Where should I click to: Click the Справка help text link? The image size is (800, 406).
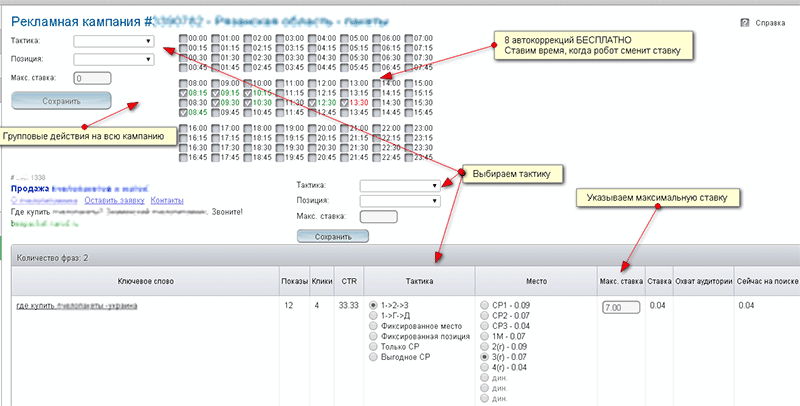click(770, 23)
